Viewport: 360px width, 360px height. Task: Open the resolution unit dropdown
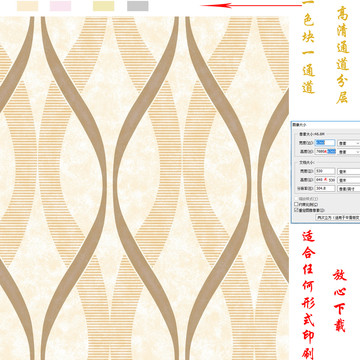[349, 189]
